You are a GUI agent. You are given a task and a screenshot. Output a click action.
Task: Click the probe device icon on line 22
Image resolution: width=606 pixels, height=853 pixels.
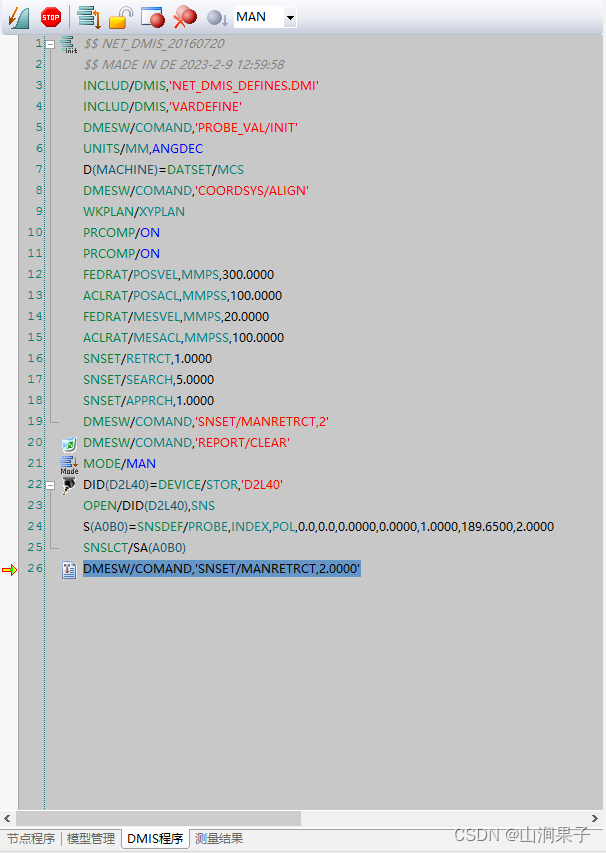coord(69,485)
